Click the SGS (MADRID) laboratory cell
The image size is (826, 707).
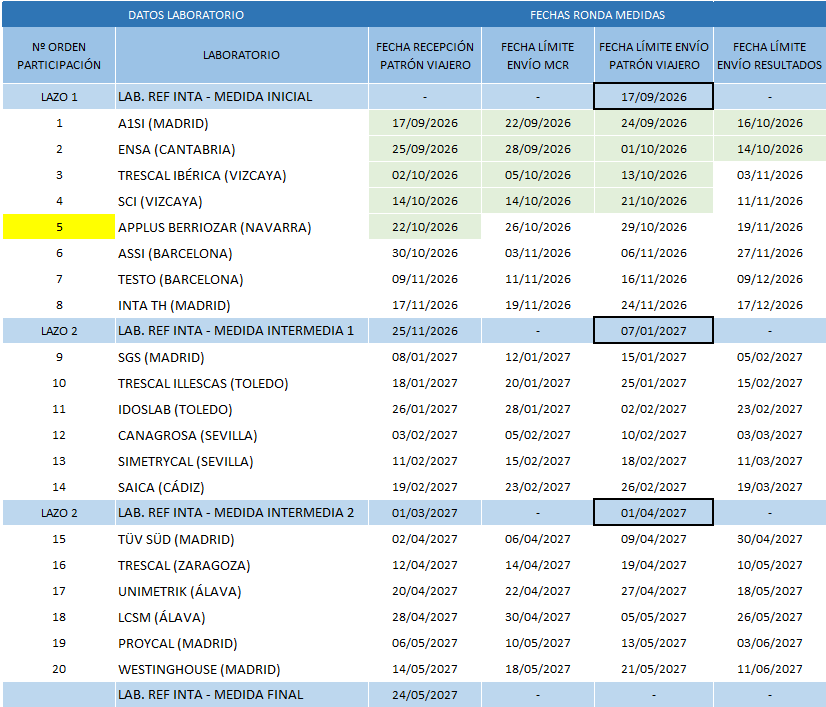pyautogui.click(x=241, y=357)
